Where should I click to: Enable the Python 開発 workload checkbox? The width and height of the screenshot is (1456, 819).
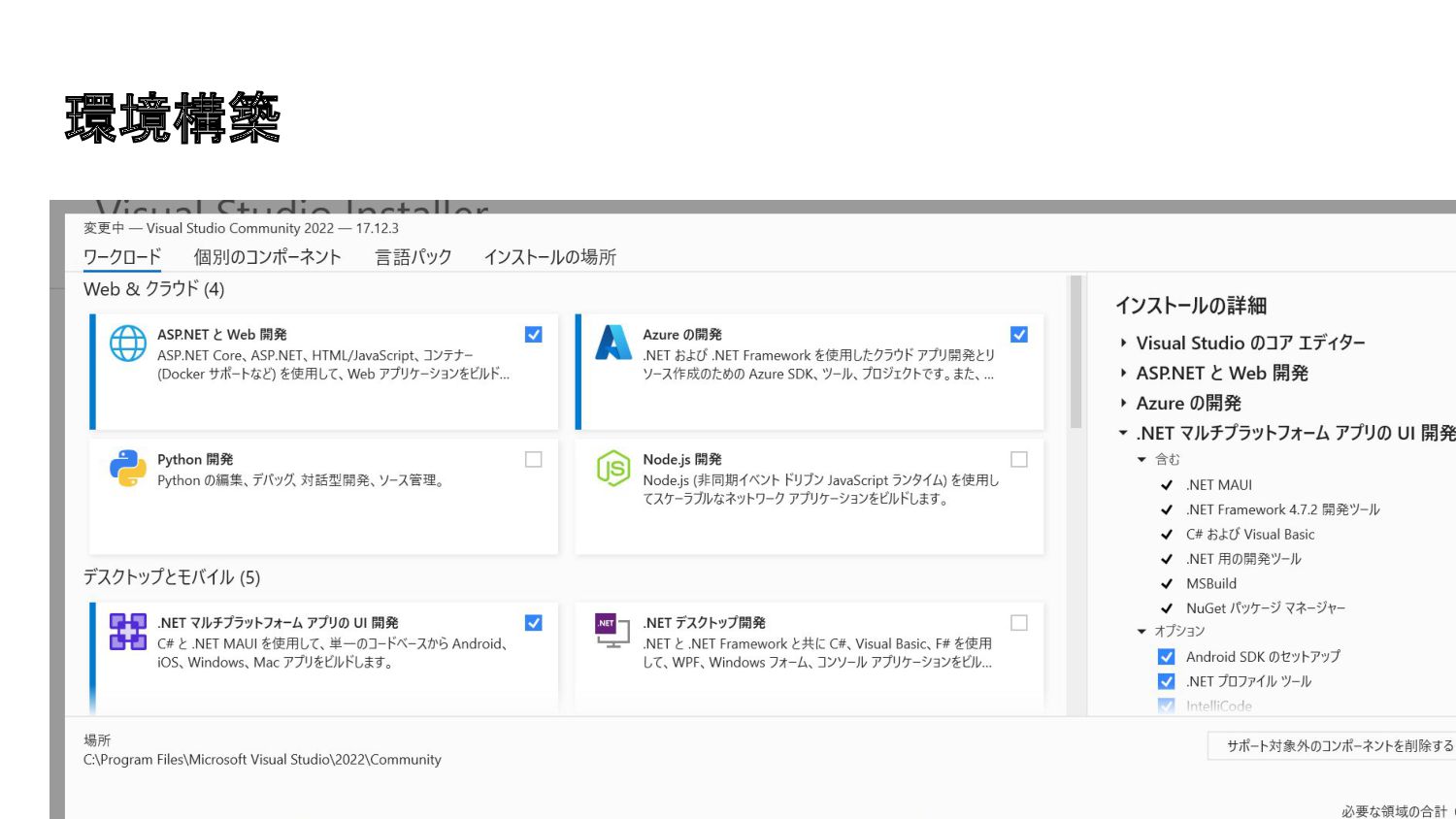tap(533, 460)
